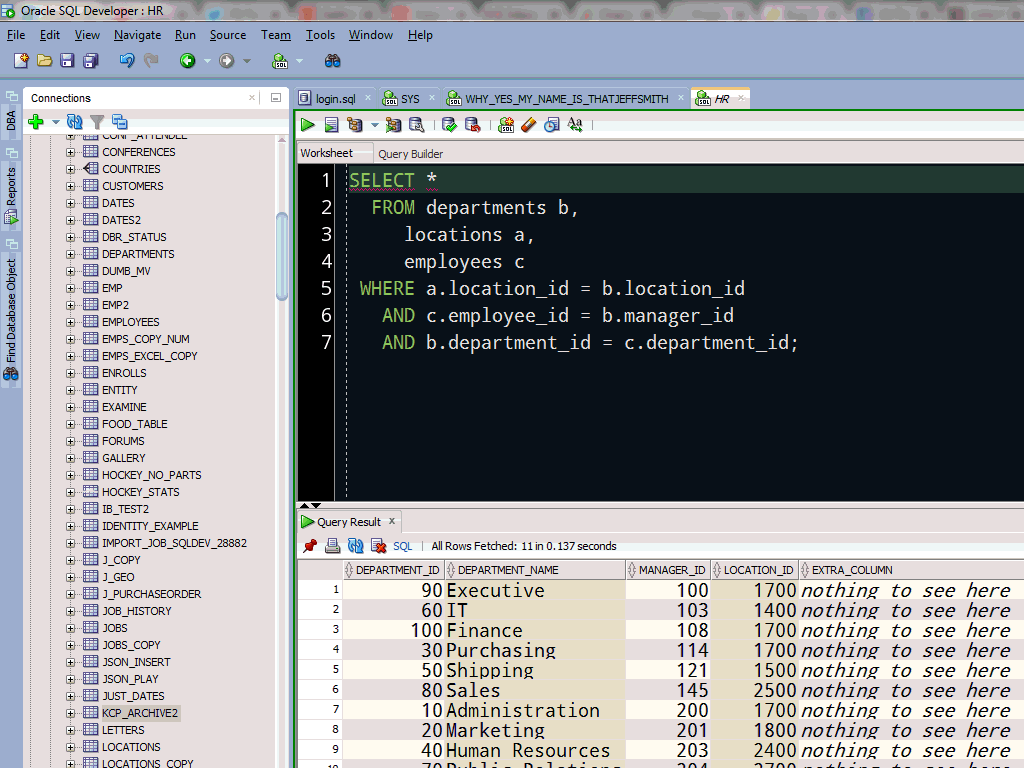Image resolution: width=1024 pixels, height=768 pixels.
Task: Refresh the Connections tree
Action: [74, 121]
